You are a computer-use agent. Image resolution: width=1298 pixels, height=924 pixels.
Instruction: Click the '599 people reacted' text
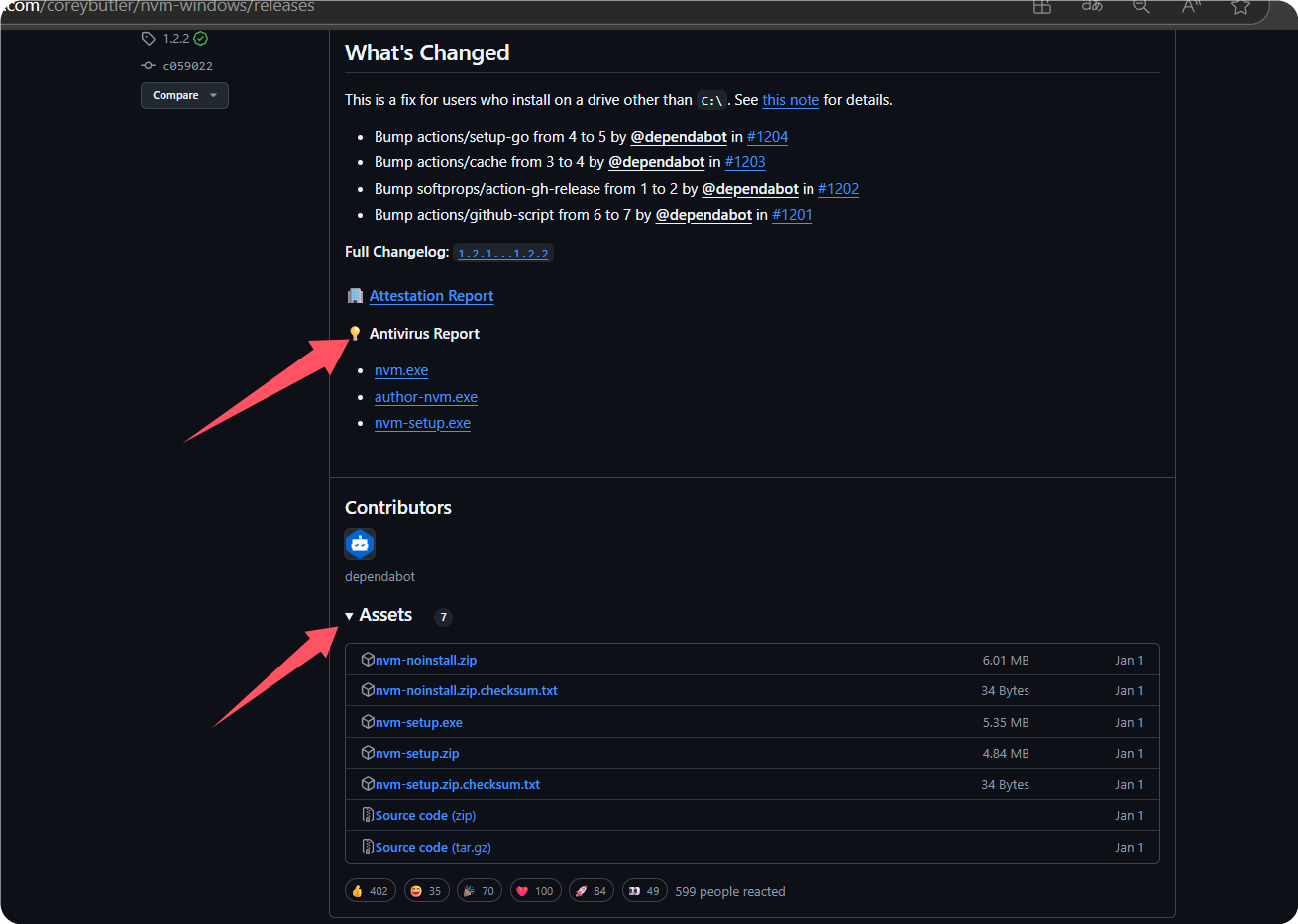pyautogui.click(x=730, y=891)
